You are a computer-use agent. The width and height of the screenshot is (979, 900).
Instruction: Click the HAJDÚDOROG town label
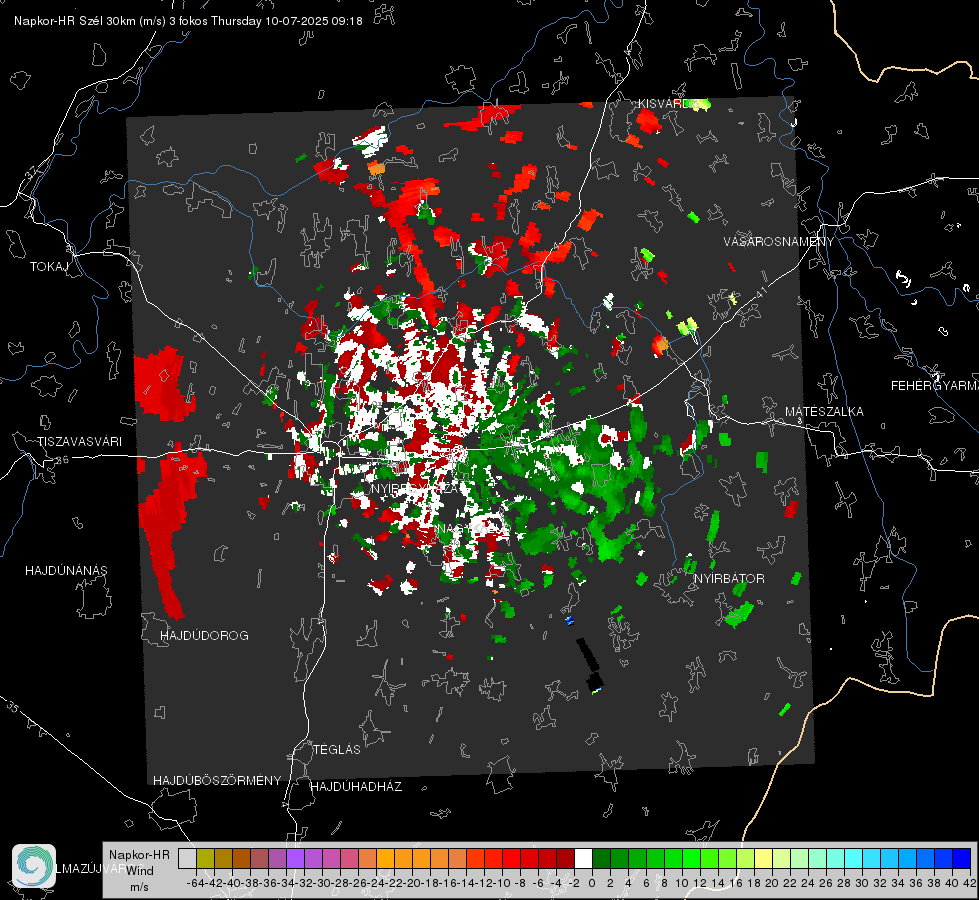[204, 635]
